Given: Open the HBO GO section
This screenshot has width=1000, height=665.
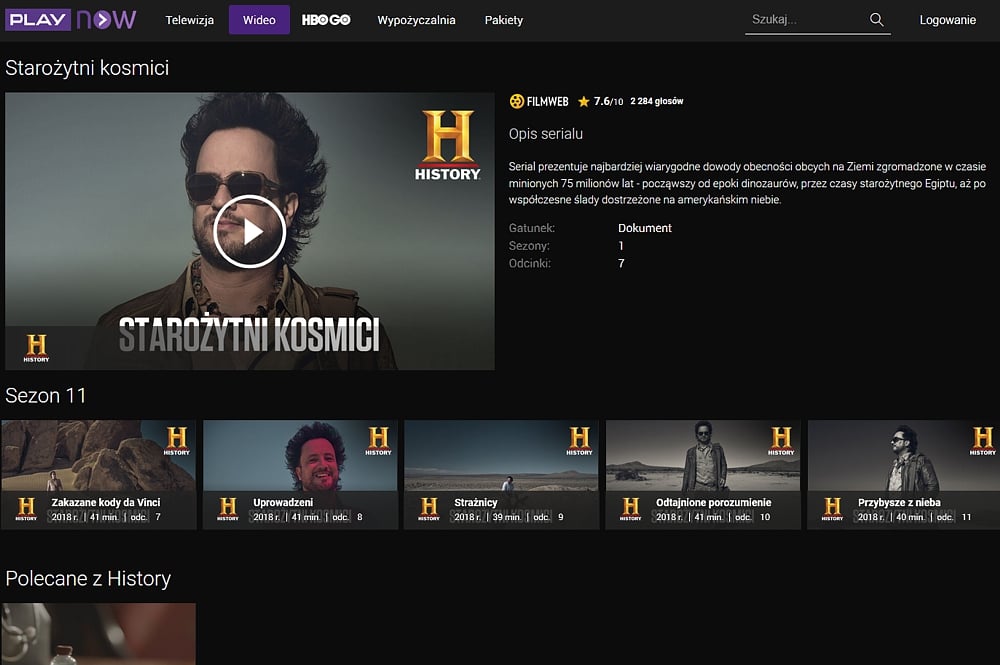Looking at the screenshot, I should point(326,20).
